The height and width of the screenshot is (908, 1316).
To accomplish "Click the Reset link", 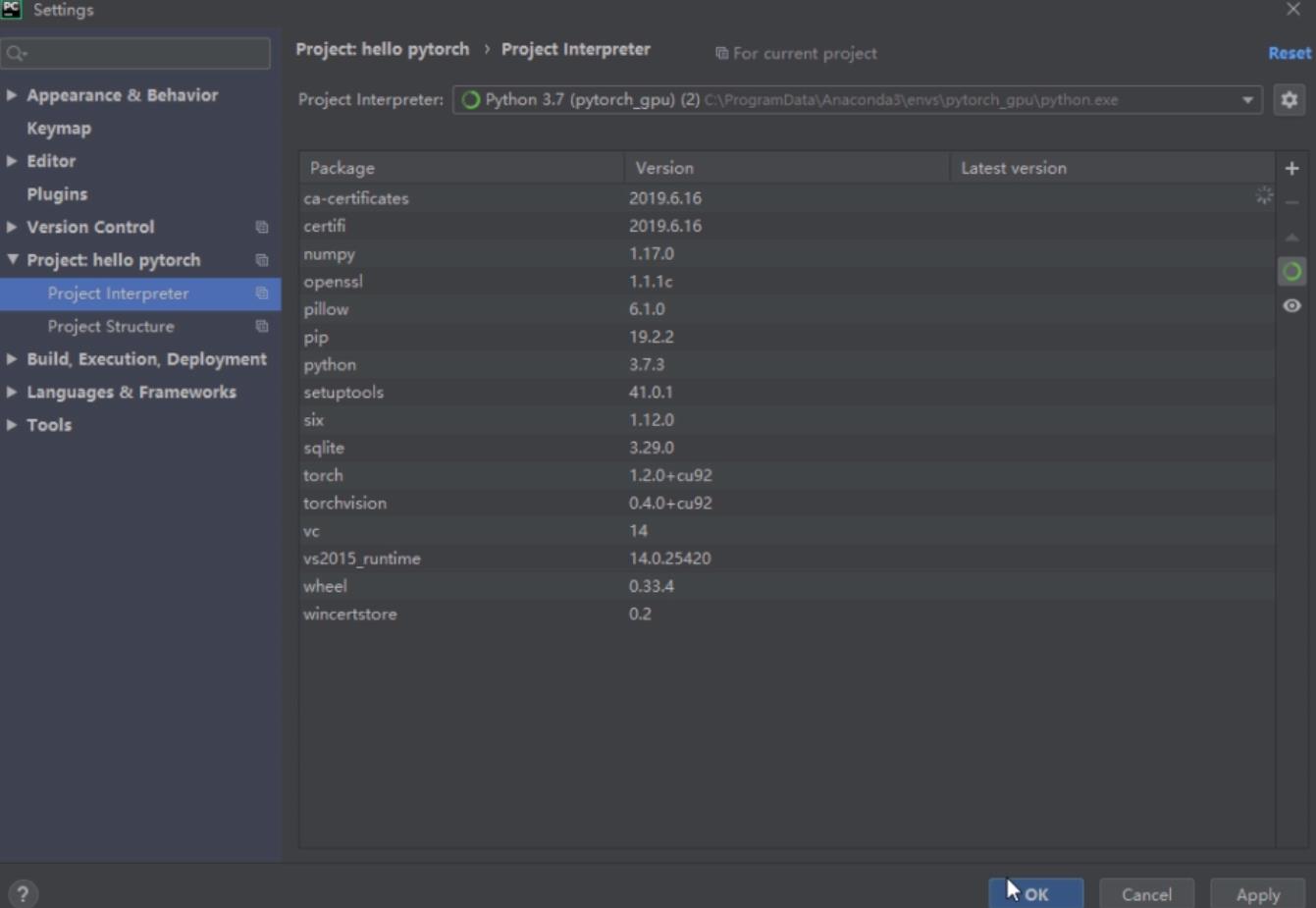I will tap(1290, 53).
